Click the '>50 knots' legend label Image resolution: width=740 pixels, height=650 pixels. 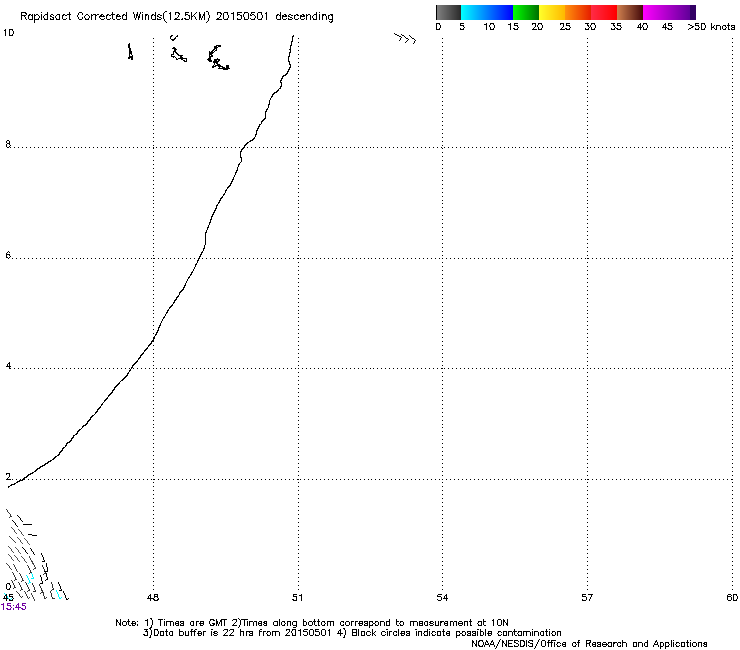click(711, 27)
